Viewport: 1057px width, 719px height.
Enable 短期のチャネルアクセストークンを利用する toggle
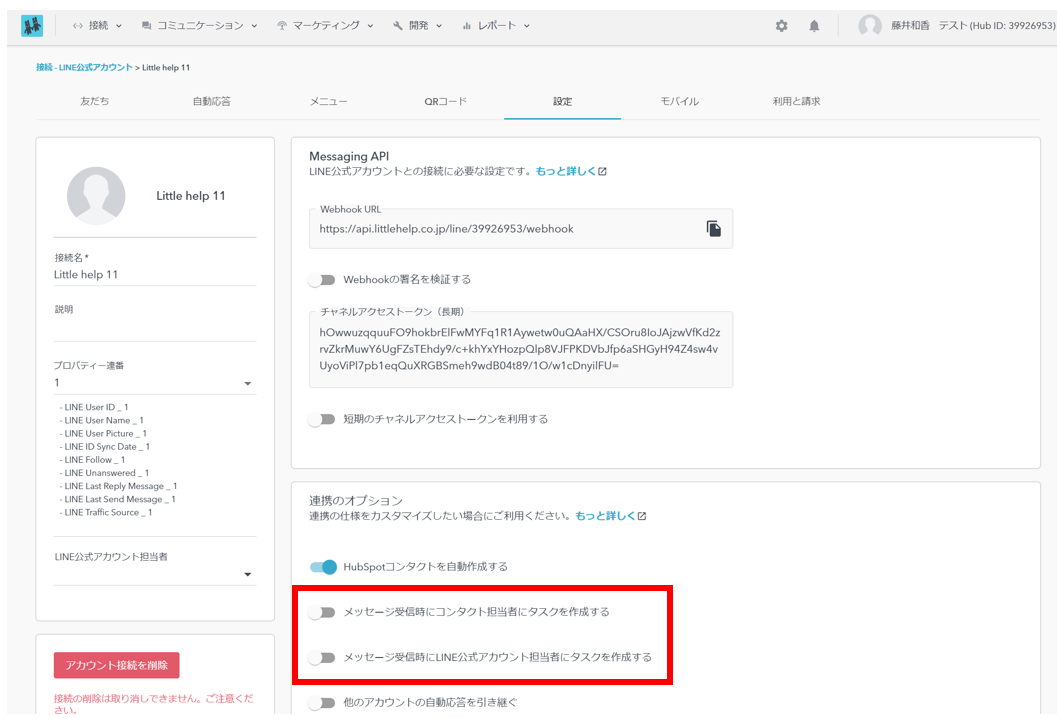point(322,419)
